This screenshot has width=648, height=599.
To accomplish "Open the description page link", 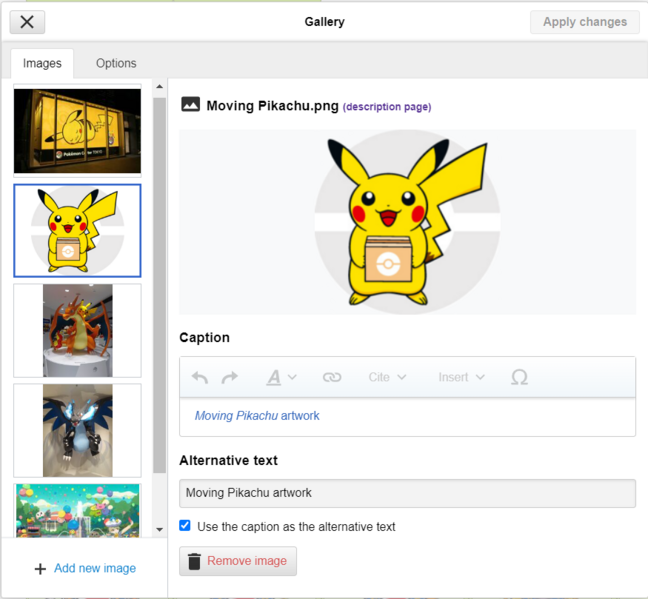I will click(387, 107).
